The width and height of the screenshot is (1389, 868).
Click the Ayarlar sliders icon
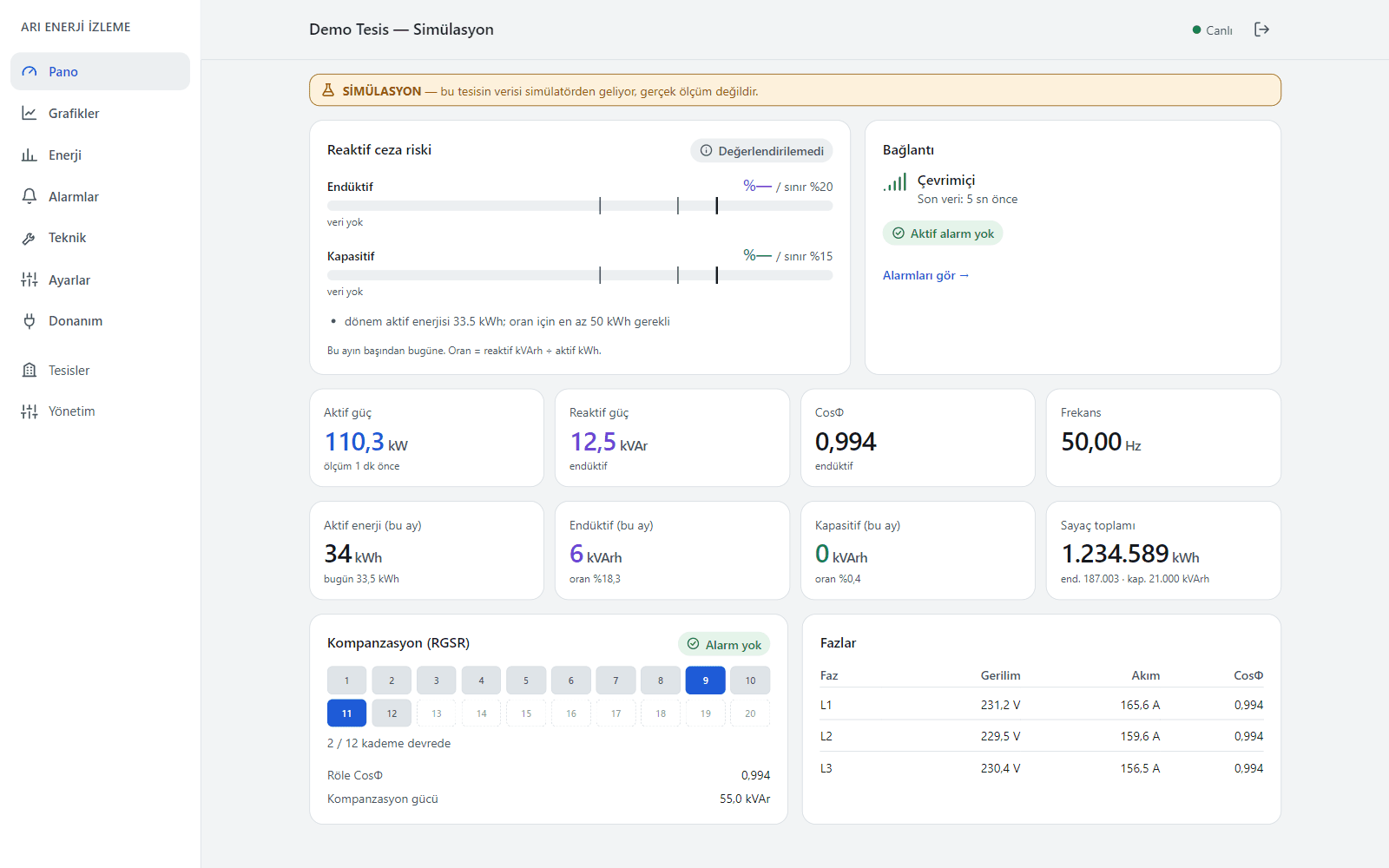pos(30,279)
